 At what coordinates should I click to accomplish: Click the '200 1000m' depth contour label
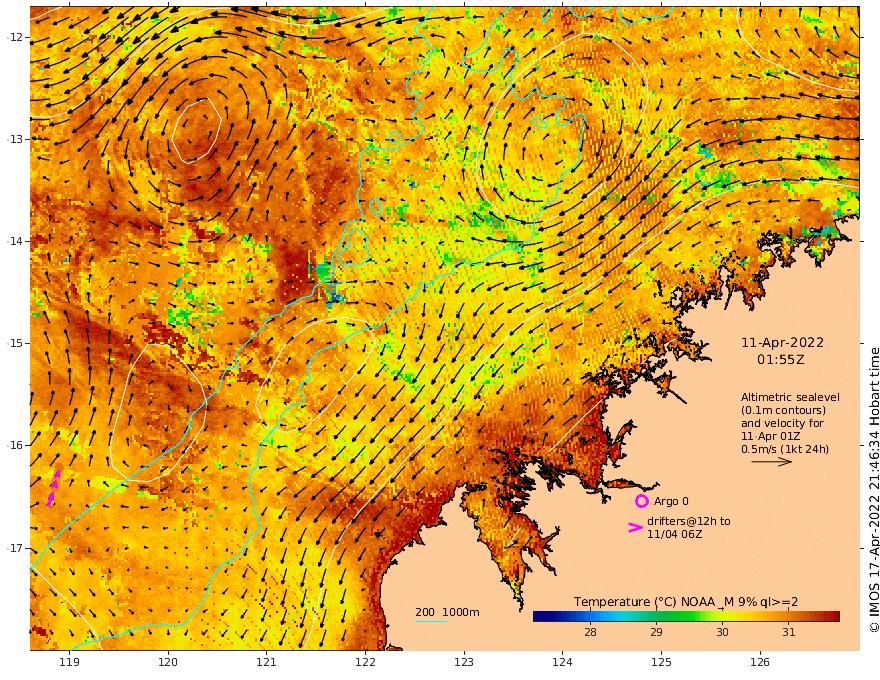point(447,612)
